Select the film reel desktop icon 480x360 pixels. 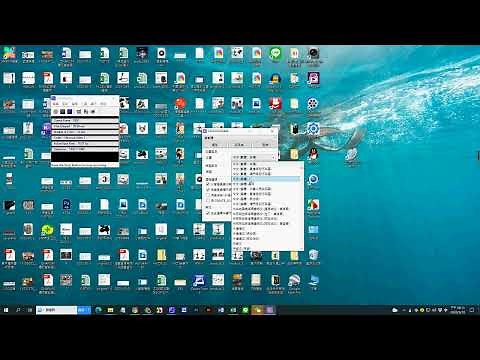pyautogui.click(x=313, y=104)
